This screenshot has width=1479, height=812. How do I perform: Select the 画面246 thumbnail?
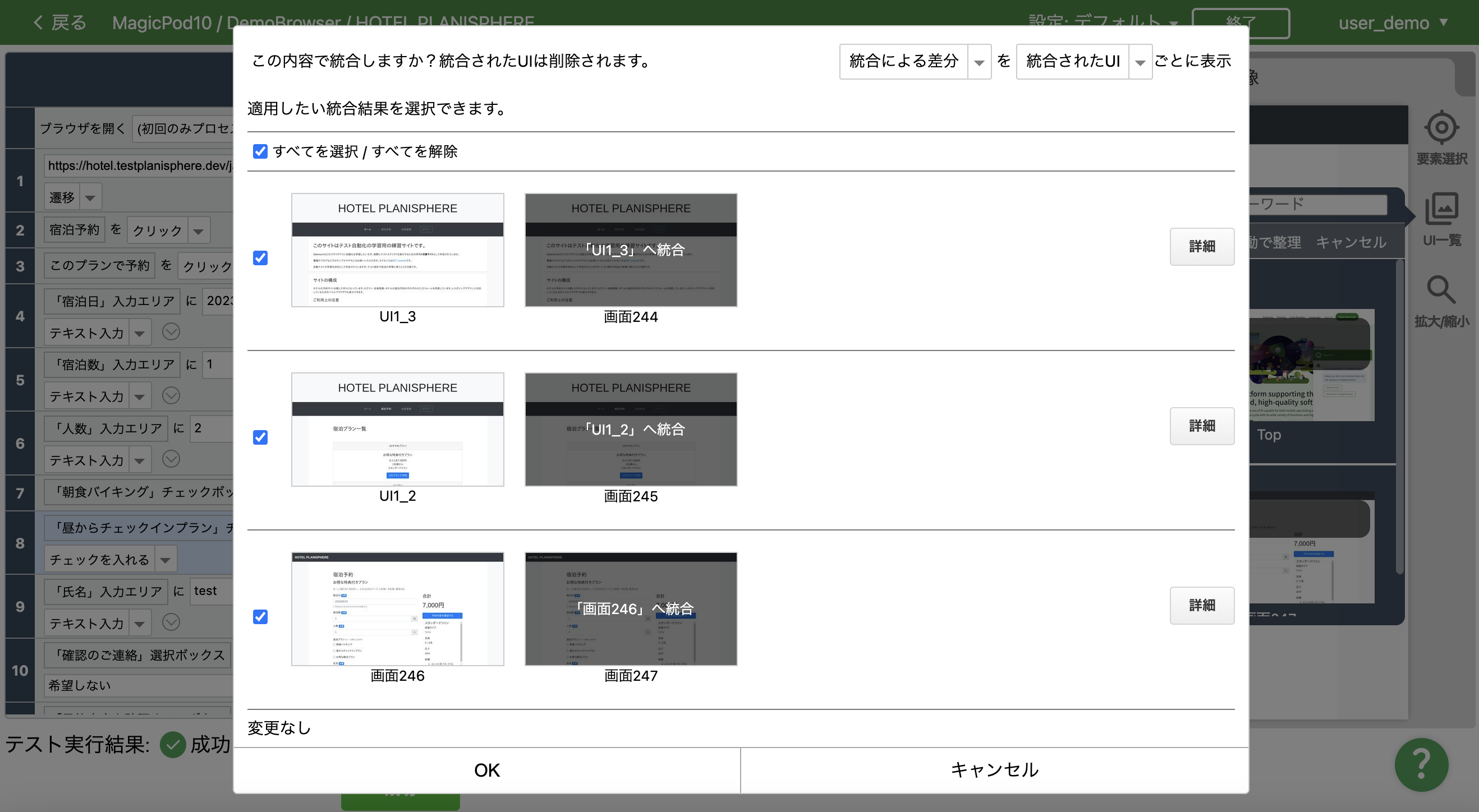(397, 609)
